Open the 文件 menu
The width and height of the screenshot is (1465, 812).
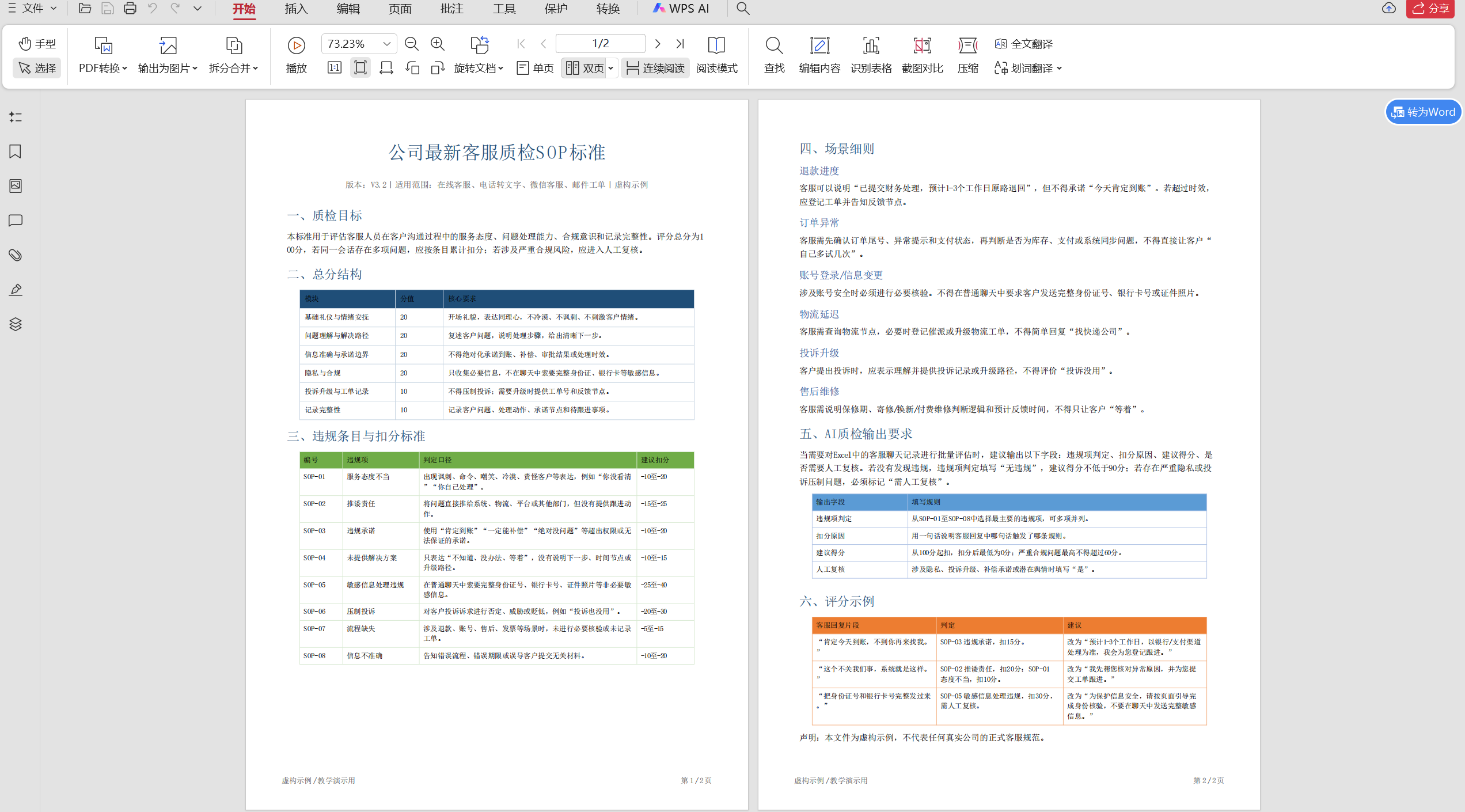pyautogui.click(x=32, y=8)
